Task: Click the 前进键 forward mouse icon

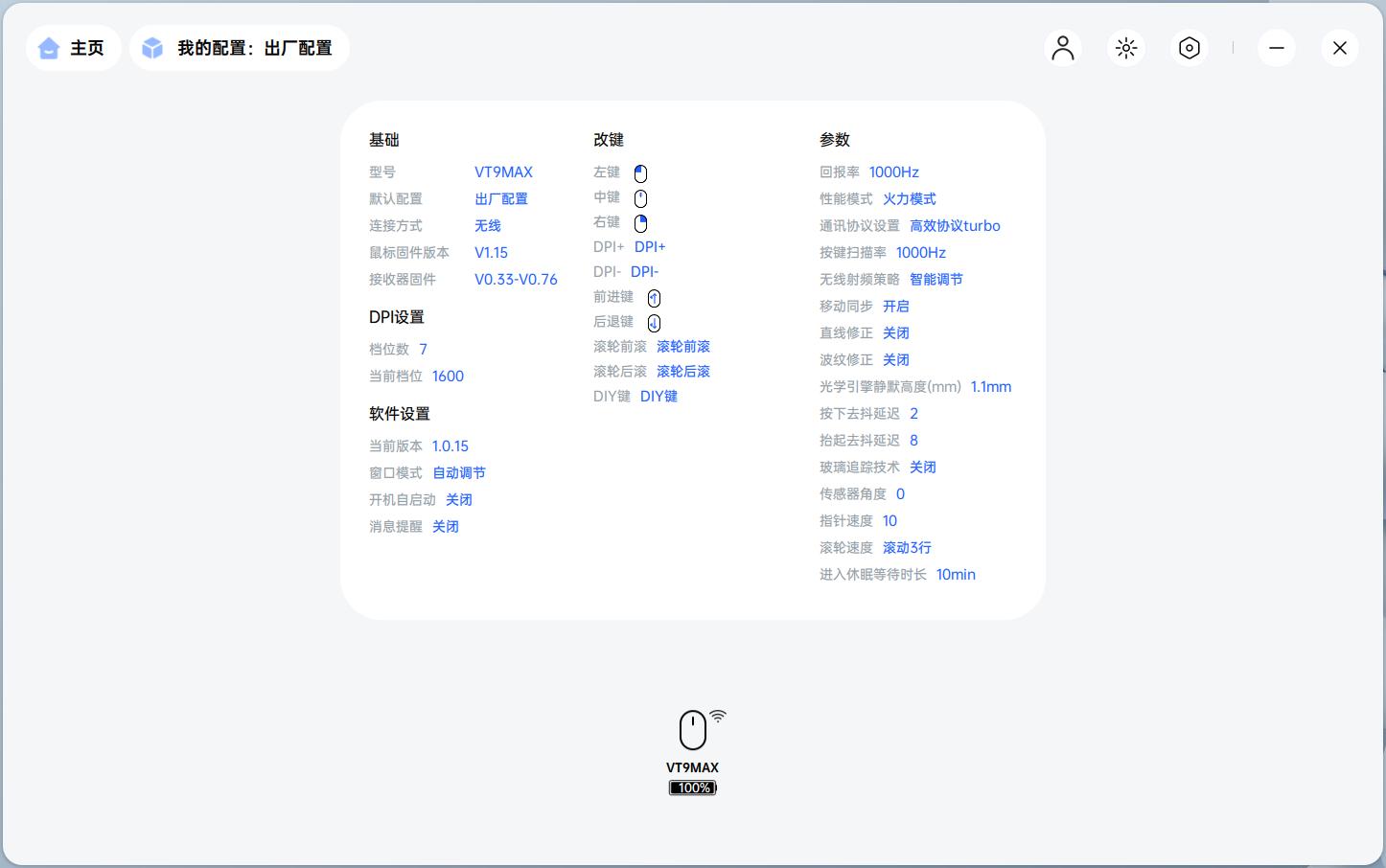Action: [654, 298]
